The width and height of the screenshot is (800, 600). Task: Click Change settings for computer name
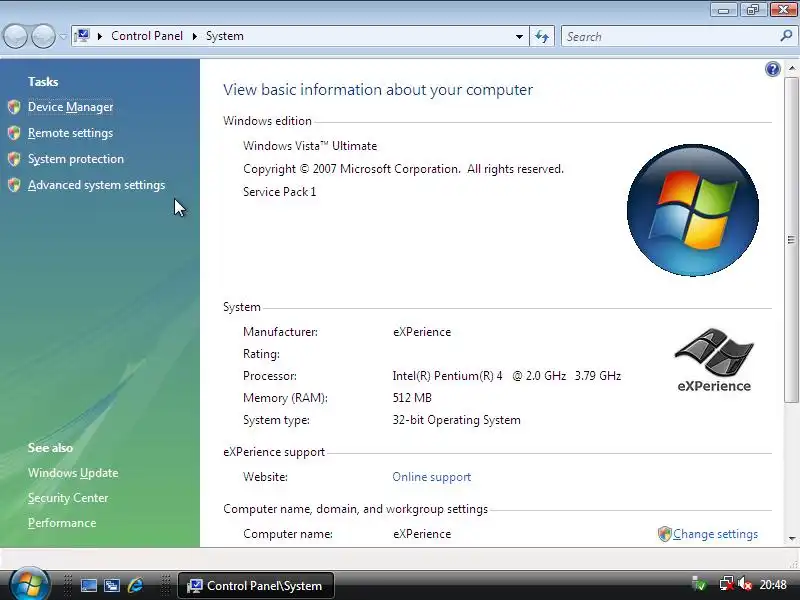point(715,534)
